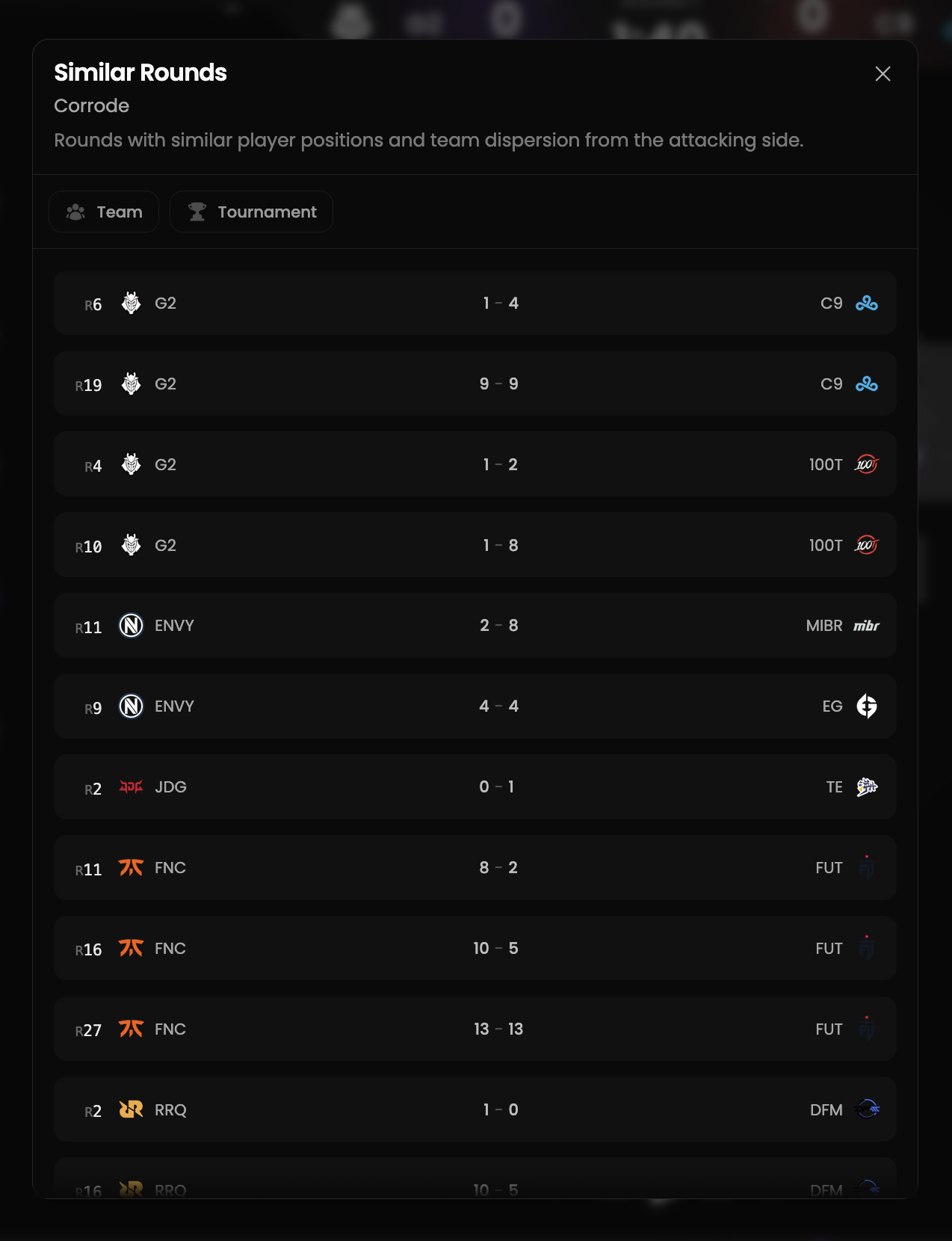Click the 100 Thieves logo in row R4
The height and width of the screenshot is (1241, 952).
tap(867, 464)
